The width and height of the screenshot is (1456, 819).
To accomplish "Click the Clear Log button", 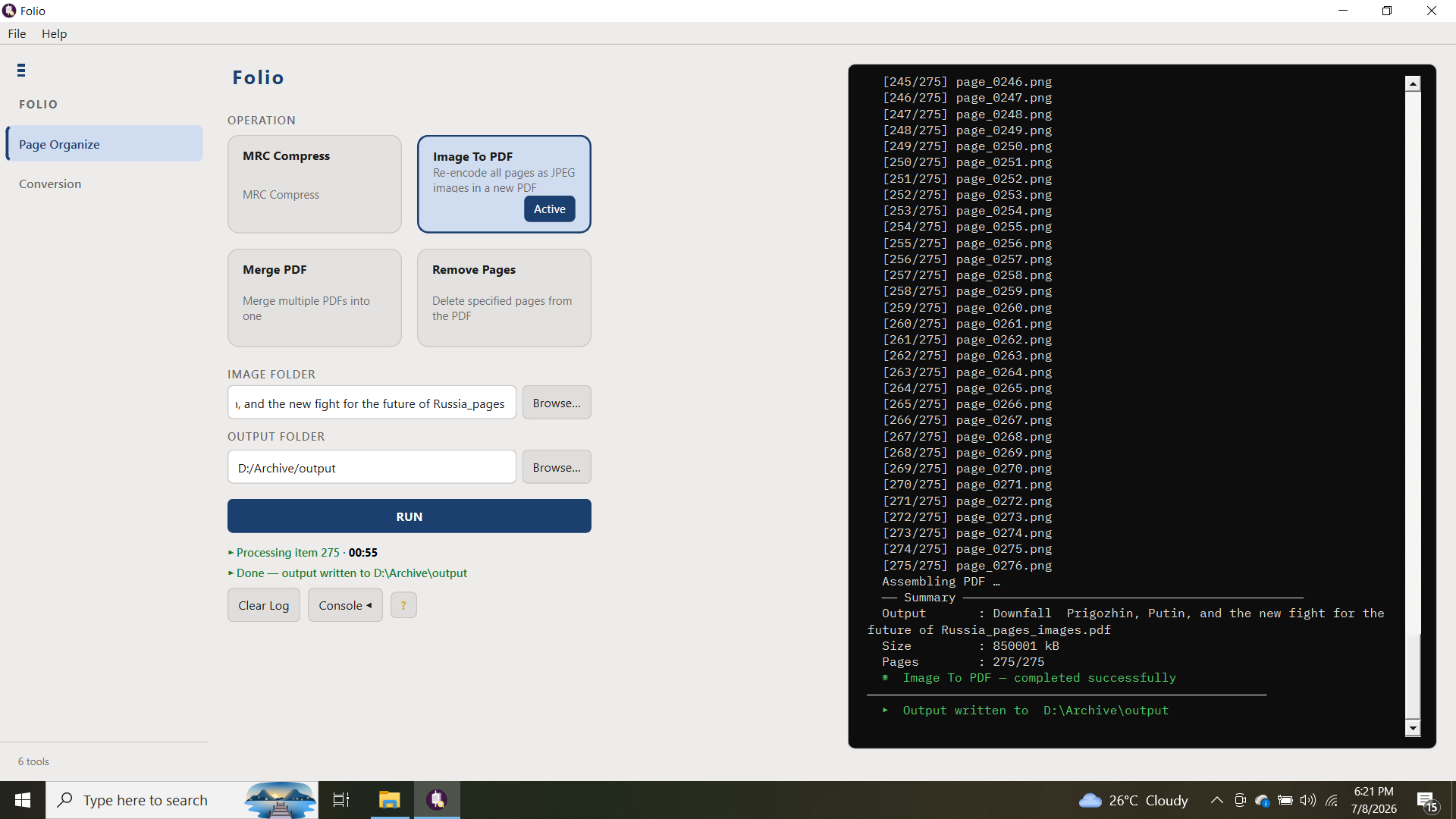I will coord(264,605).
